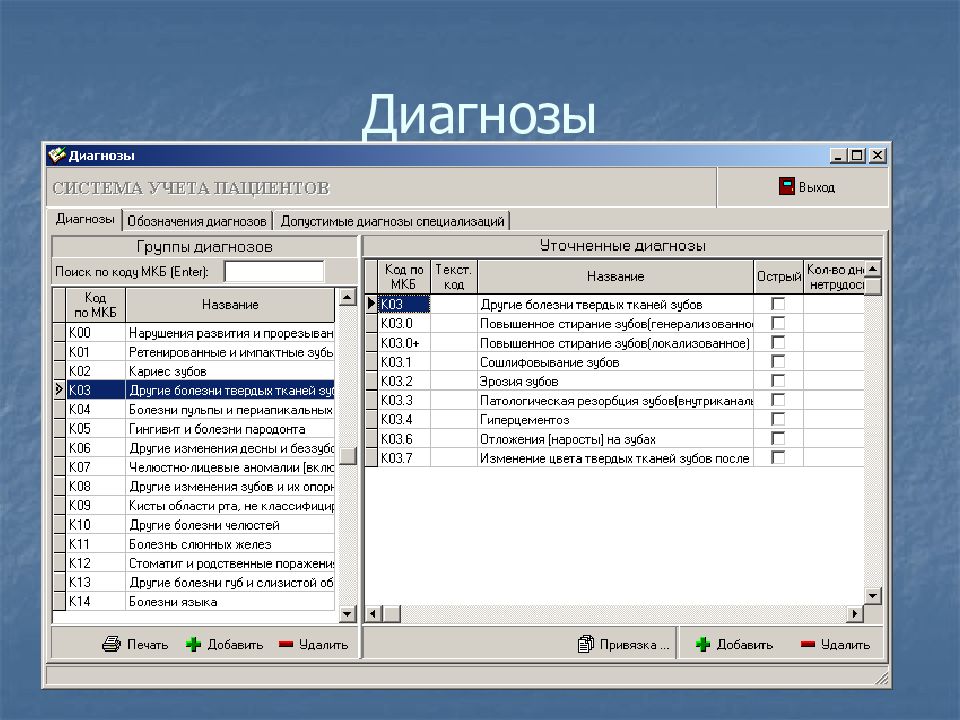Image resolution: width=960 pixels, height=720 pixels.
Task: Open Допустимые диагнозы специализаций tab
Action: pyautogui.click(x=392, y=221)
